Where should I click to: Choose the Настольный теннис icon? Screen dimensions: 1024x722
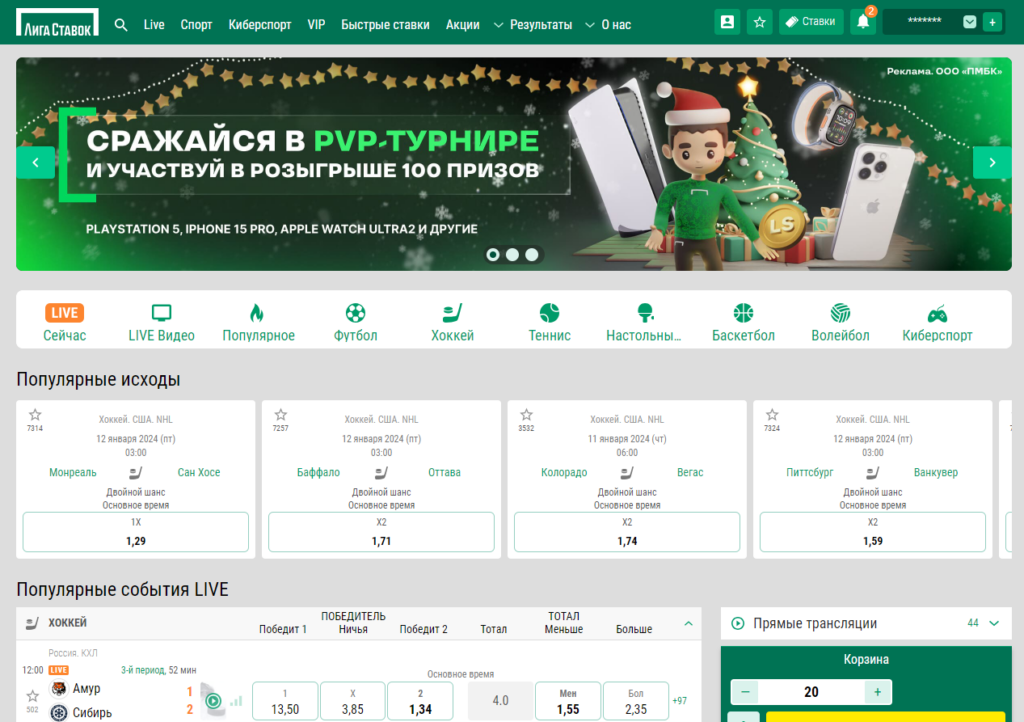click(x=645, y=322)
